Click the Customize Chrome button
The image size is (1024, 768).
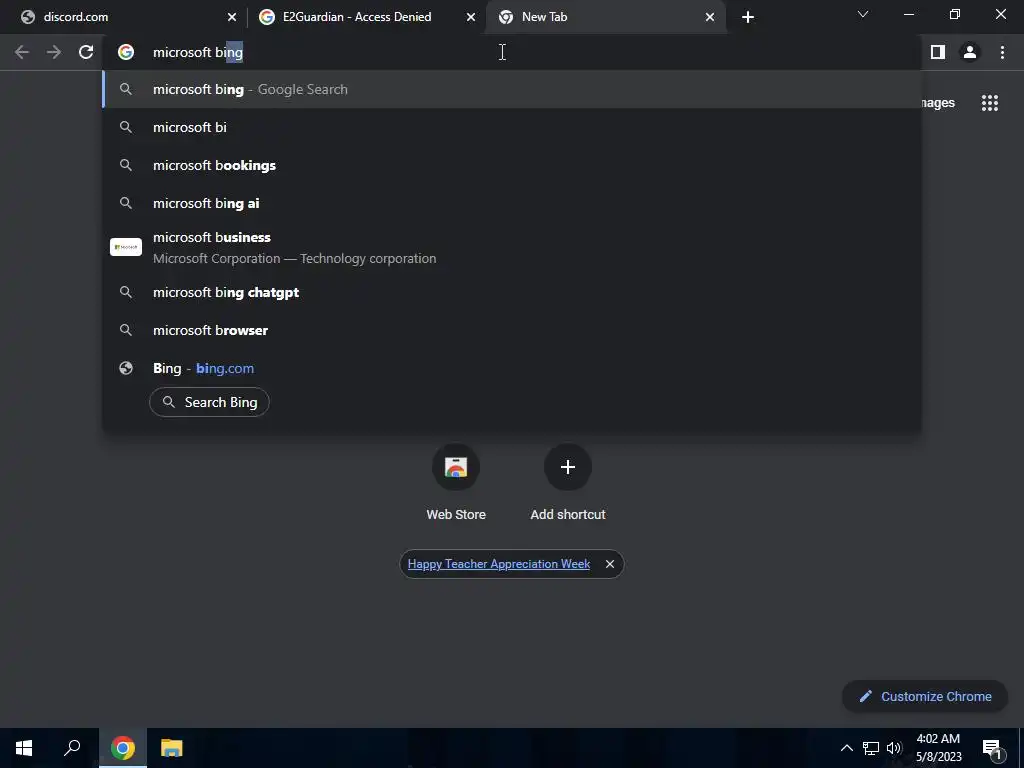tap(925, 696)
